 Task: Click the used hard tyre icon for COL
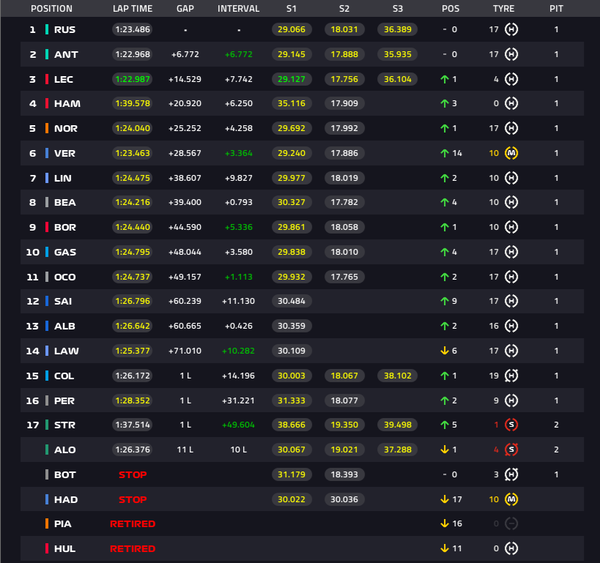pyautogui.click(x=511, y=376)
